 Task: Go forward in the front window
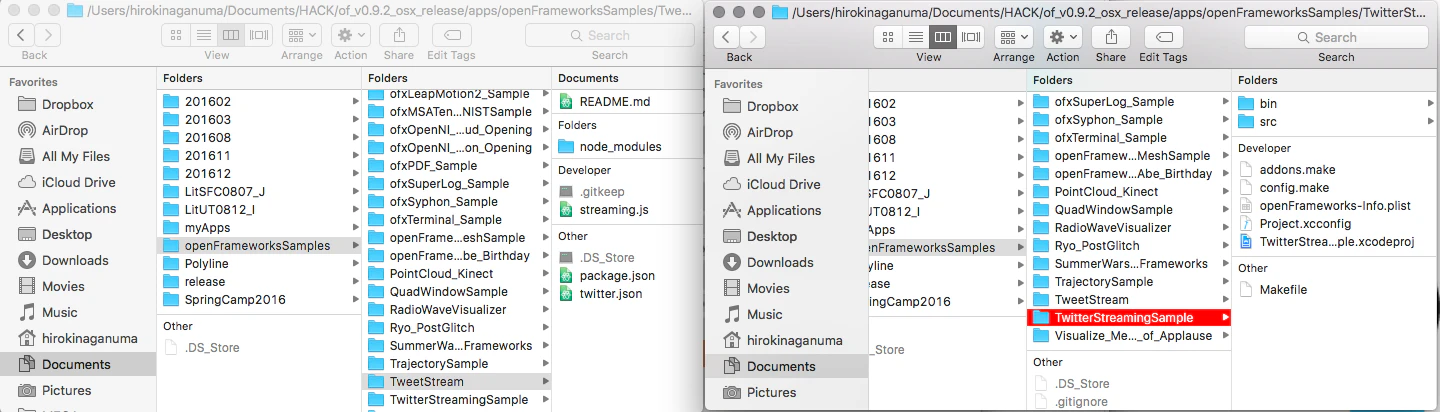click(x=752, y=37)
